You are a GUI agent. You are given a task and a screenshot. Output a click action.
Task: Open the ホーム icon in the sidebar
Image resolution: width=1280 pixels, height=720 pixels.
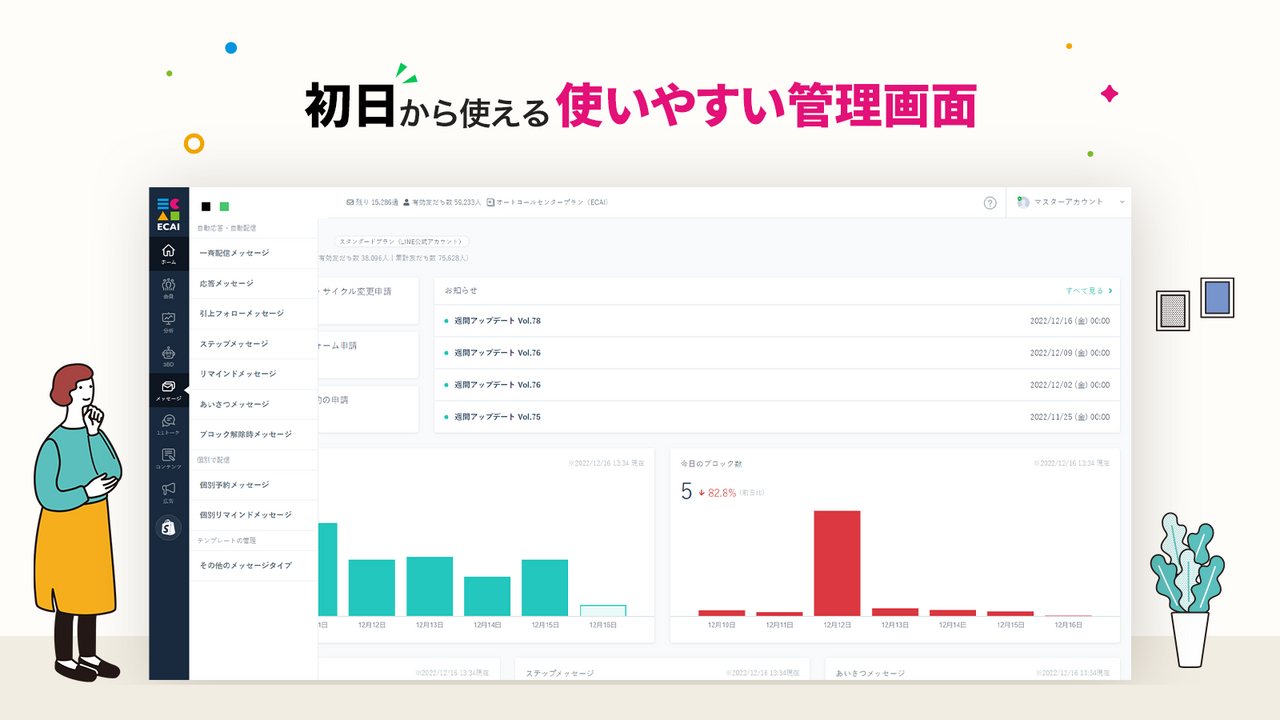pyautogui.click(x=169, y=253)
